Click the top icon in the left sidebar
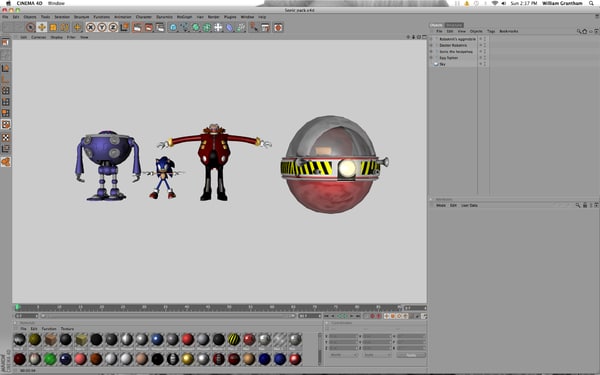 tap(5, 42)
